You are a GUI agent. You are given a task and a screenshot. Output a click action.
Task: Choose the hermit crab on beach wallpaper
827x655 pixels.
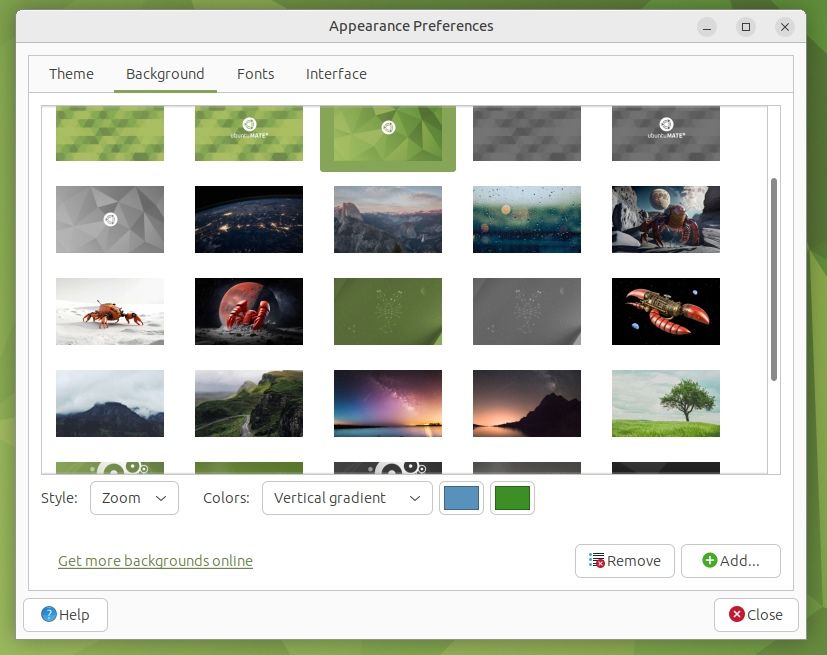(x=110, y=311)
